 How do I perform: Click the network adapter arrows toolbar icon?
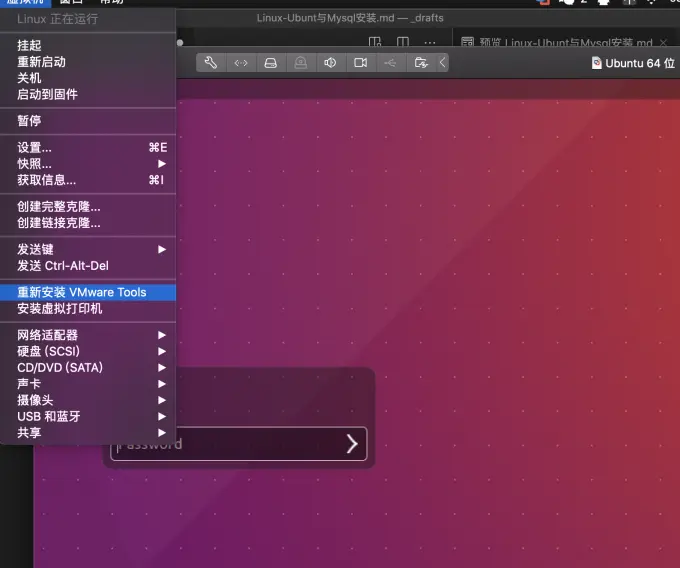pyautogui.click(x=241, y=63)
